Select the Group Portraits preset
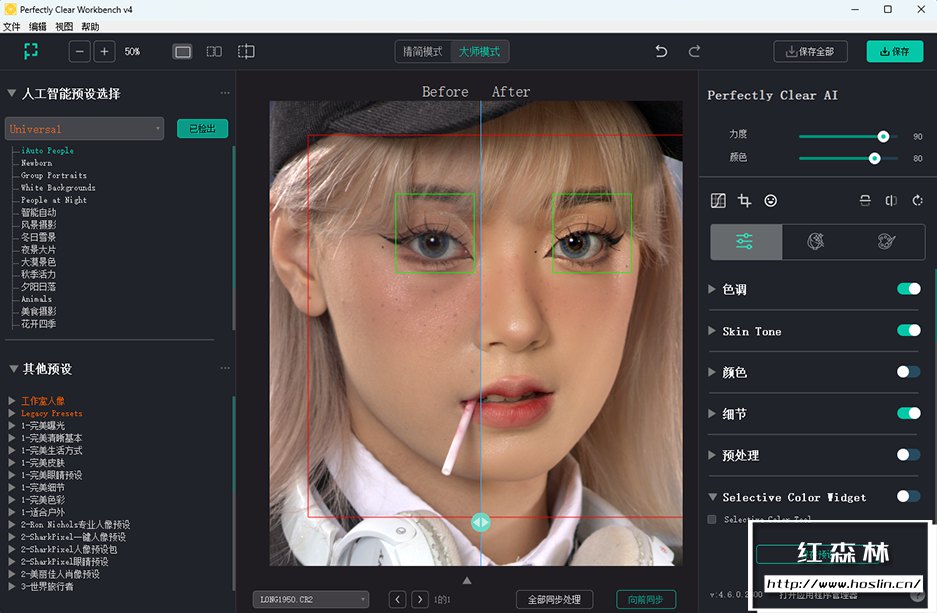The image size is (937, 613). pos(54,175)
